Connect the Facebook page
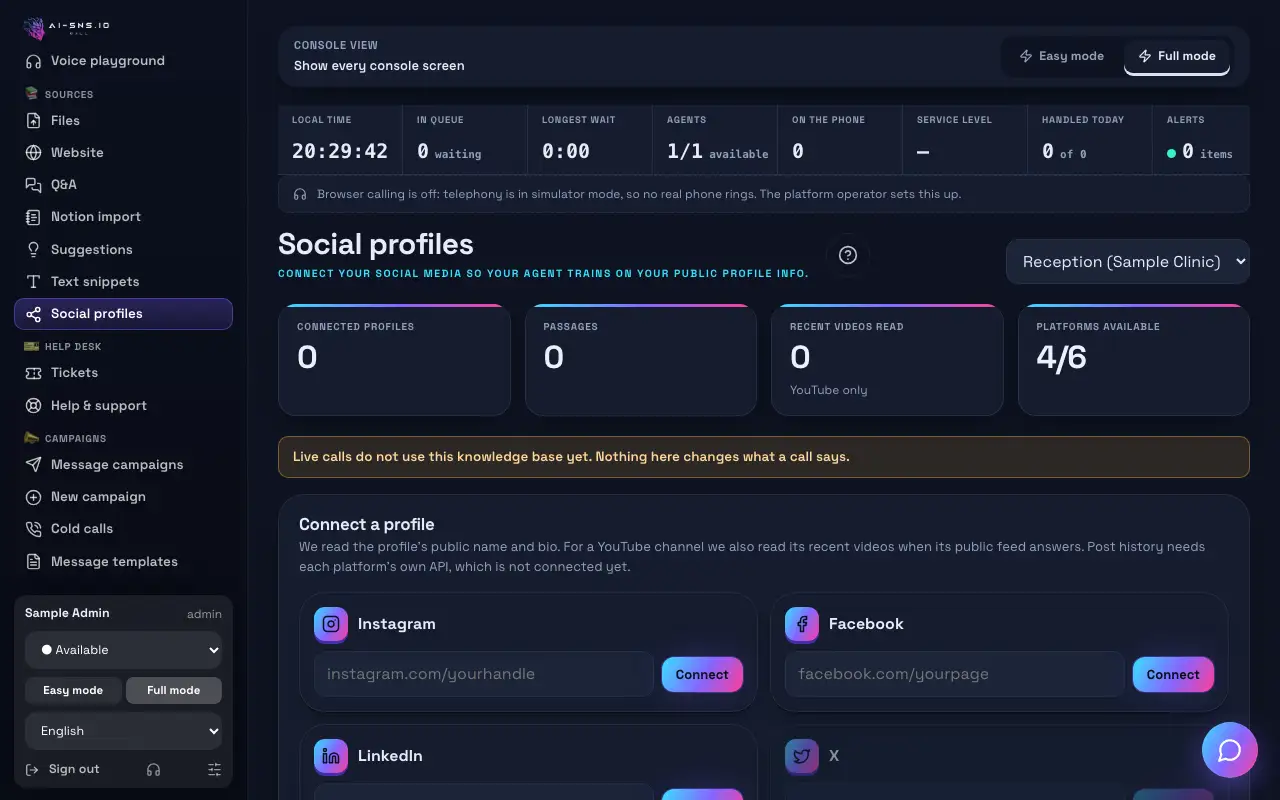Screen dimensions: 1280x800 coord(1173,675)
